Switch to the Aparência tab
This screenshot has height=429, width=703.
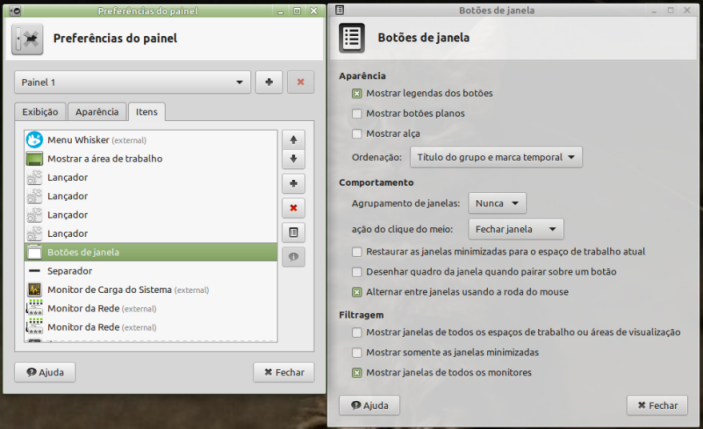click(x=97, y=112)
